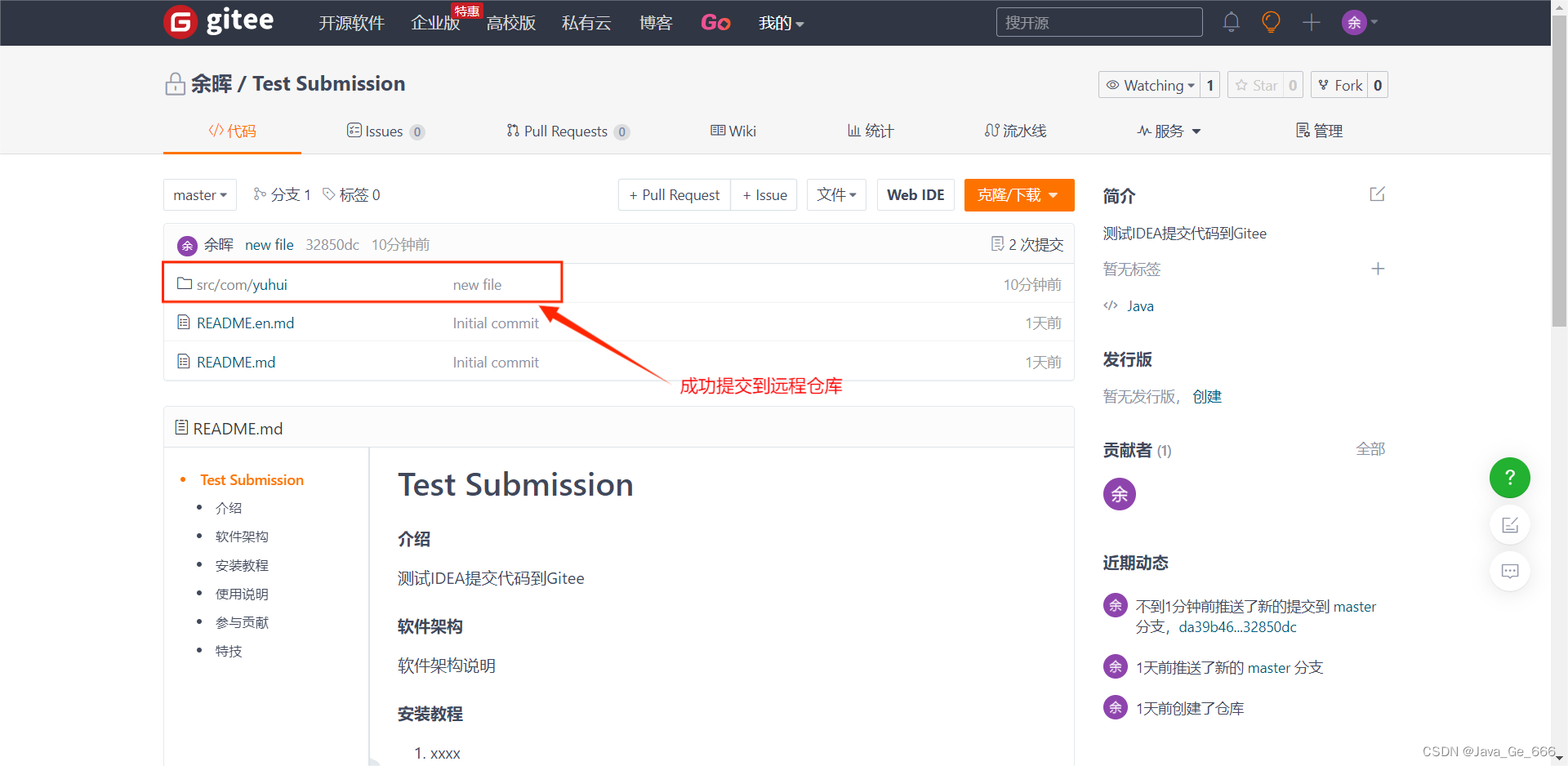
Task: Open the Web IDE button
Action: click(915, 195)
